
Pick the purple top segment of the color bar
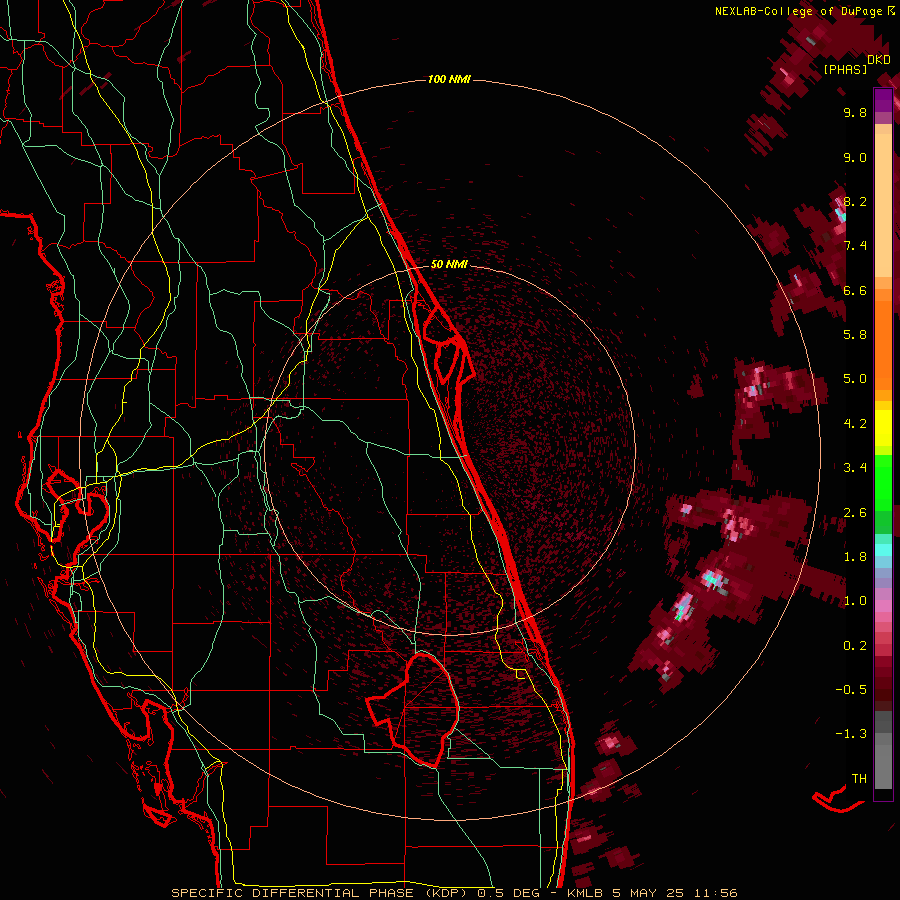coord(883,100)
